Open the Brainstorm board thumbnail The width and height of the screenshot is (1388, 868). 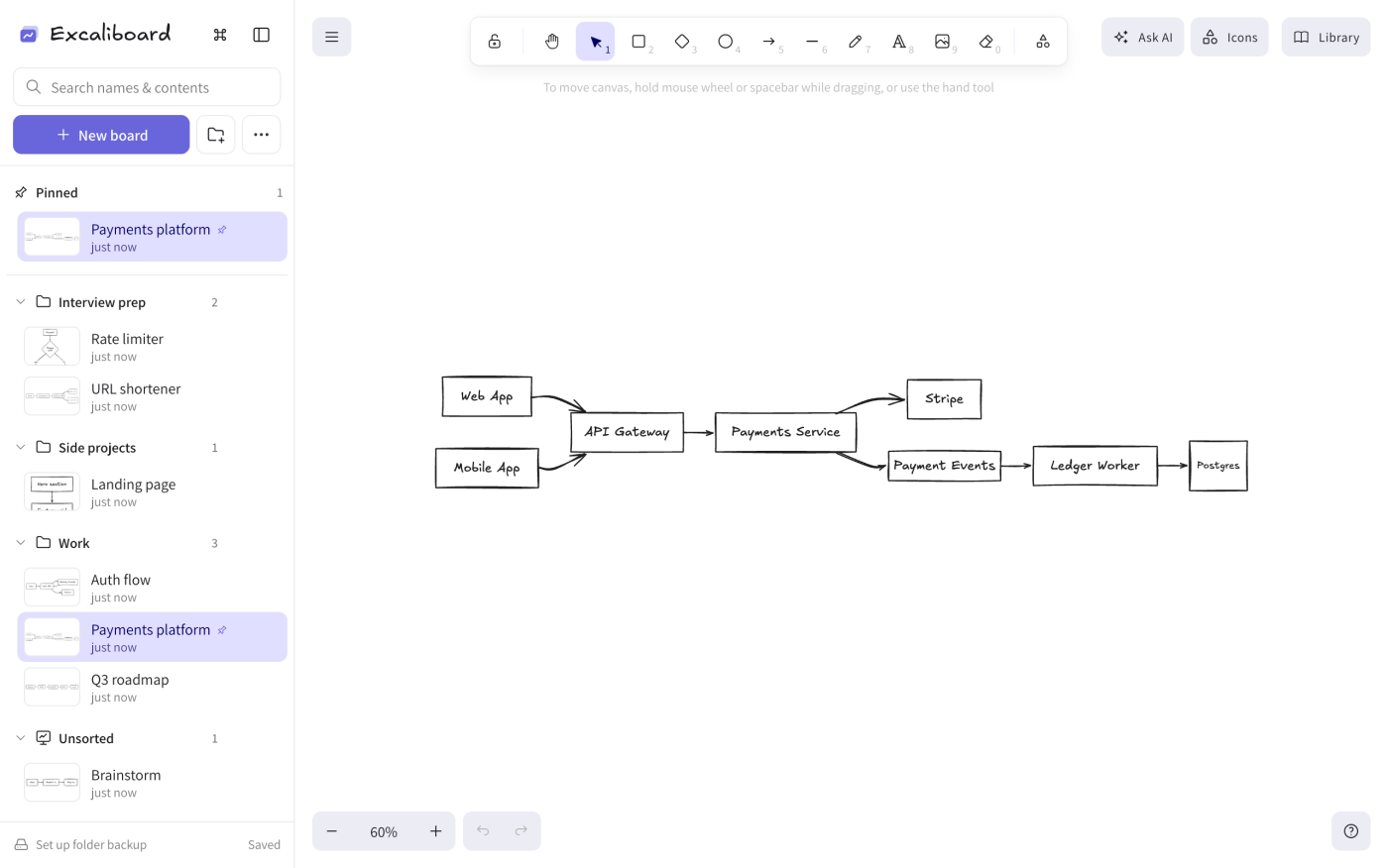point(52,783)
